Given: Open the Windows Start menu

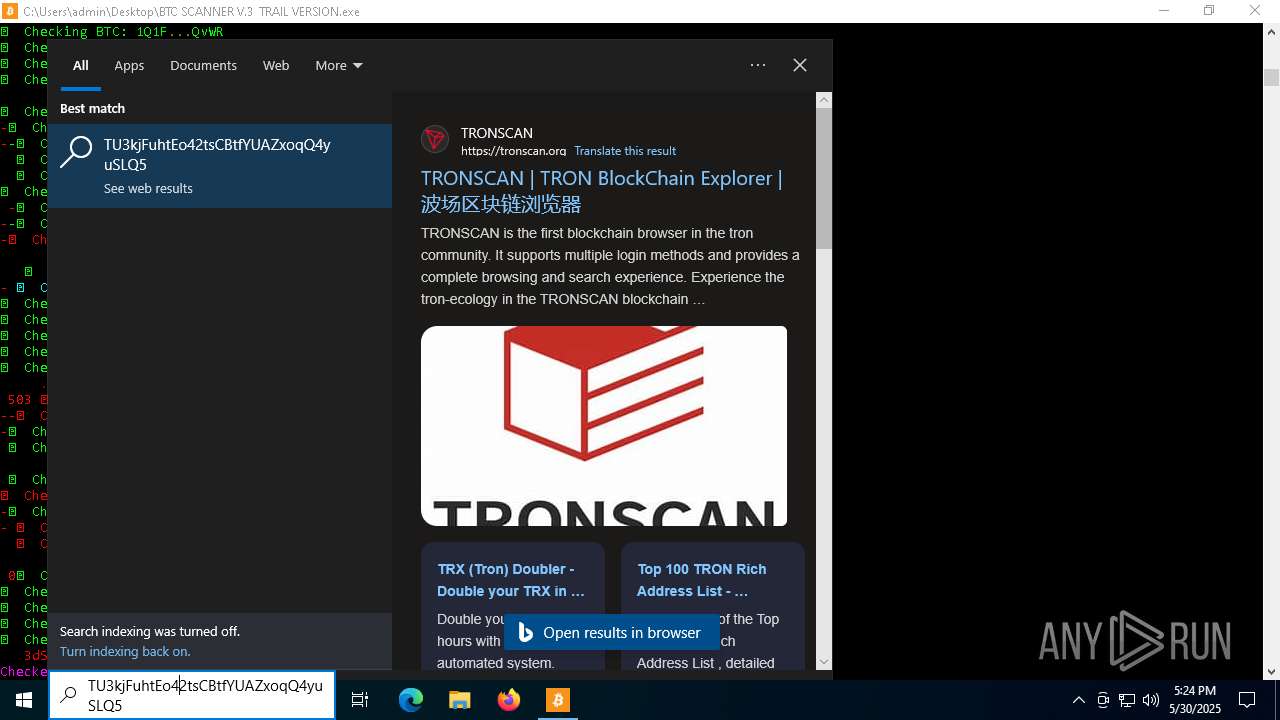Looking at the screenshot, I should [24, 700].
